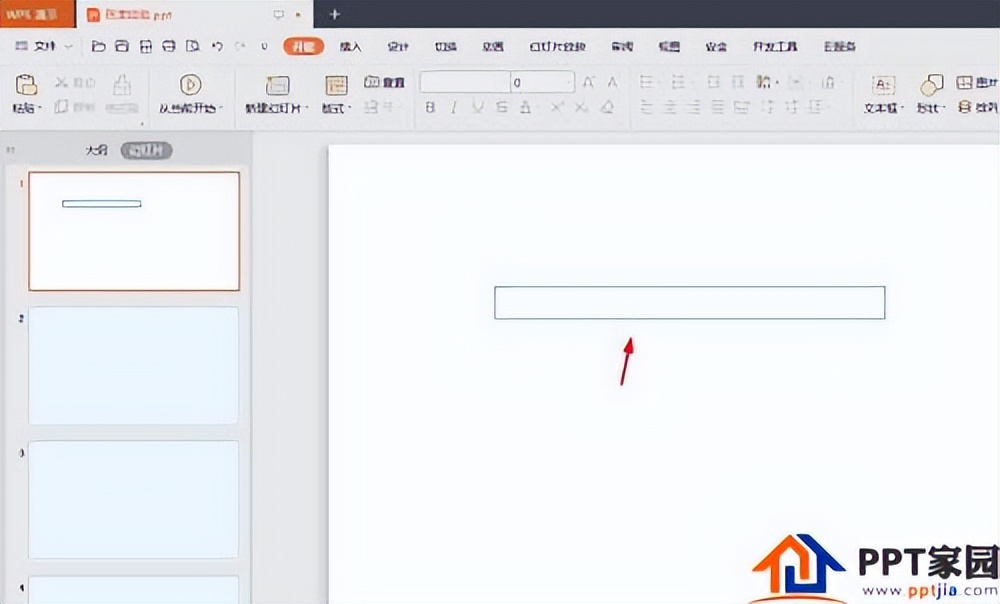This screenshot has height=604, width=1000.
Task: Clear text formatting with eraser icon
Action: (x=607, y=107)
